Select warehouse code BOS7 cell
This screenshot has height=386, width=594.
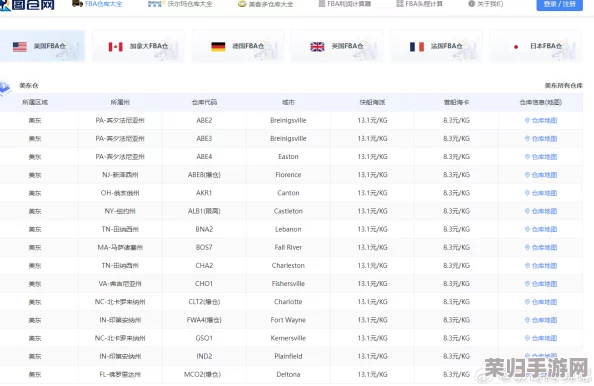(204, 247)
